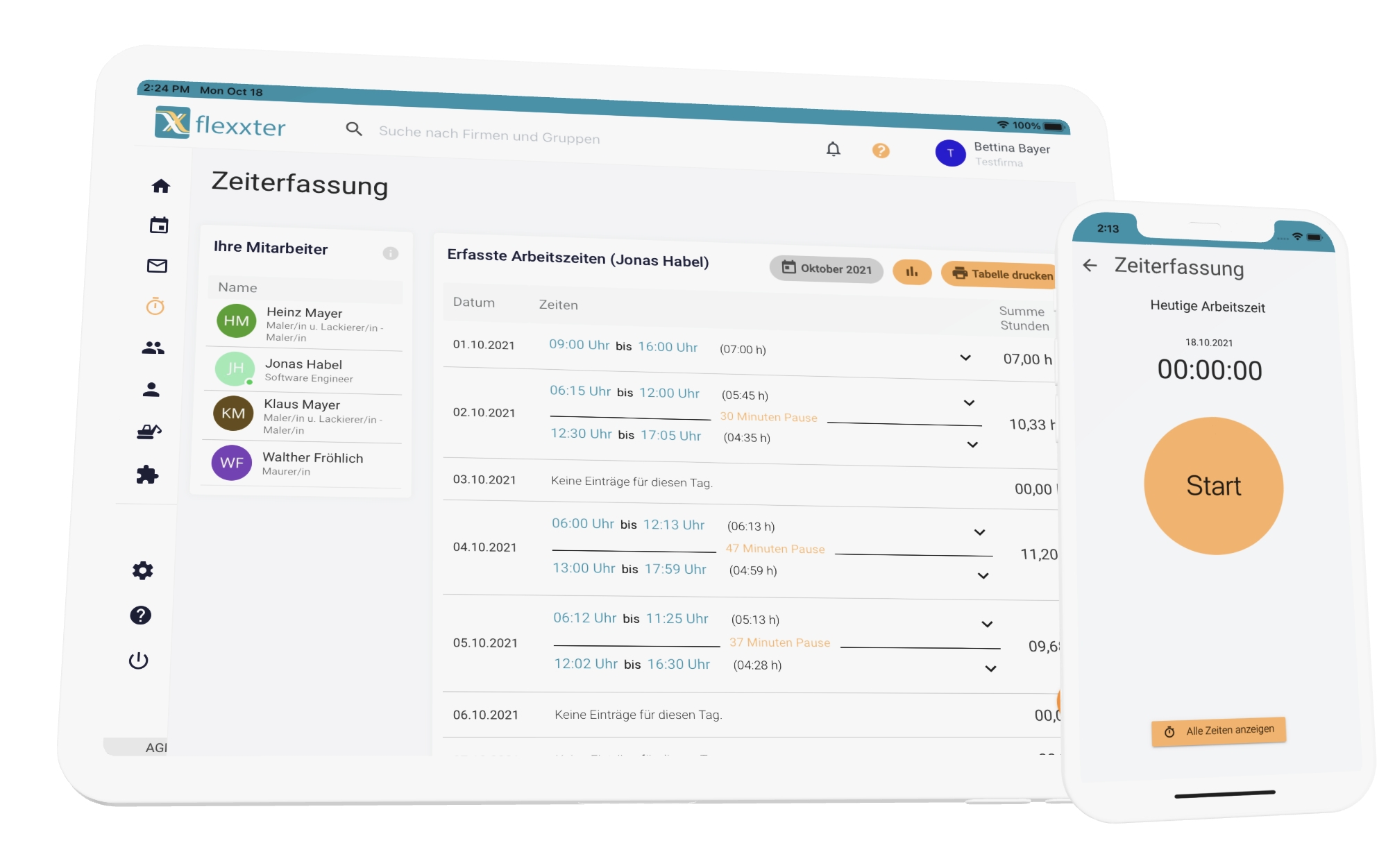Click the Suche nach Firmen search field
Screen dimensions: 1395x868
click(x=489, y=135)
